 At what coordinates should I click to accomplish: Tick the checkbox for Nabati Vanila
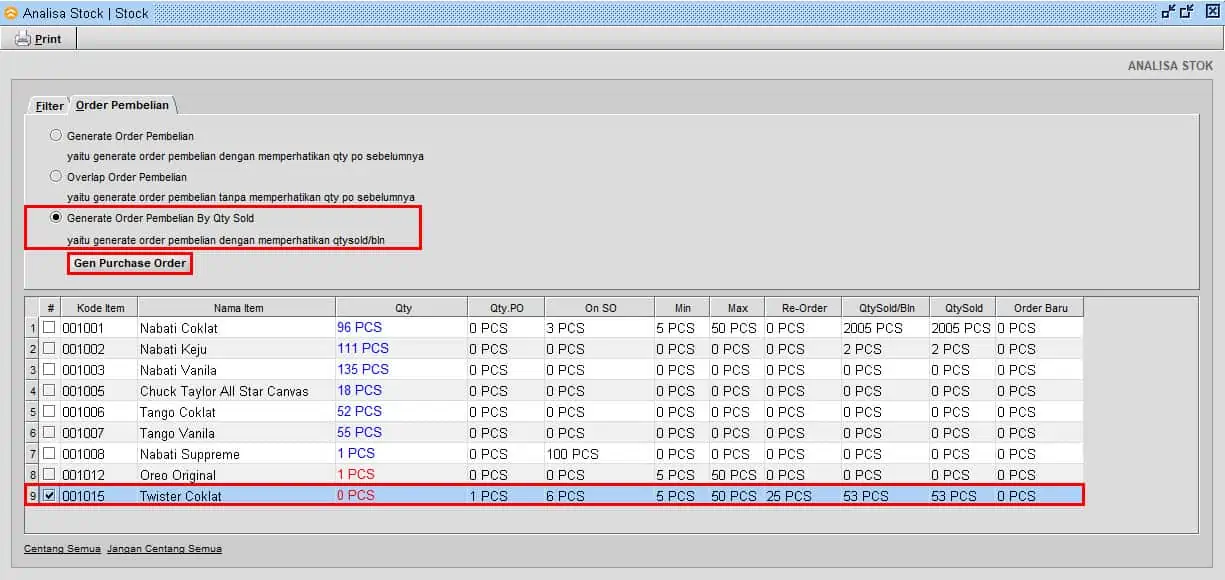point(49,369)
